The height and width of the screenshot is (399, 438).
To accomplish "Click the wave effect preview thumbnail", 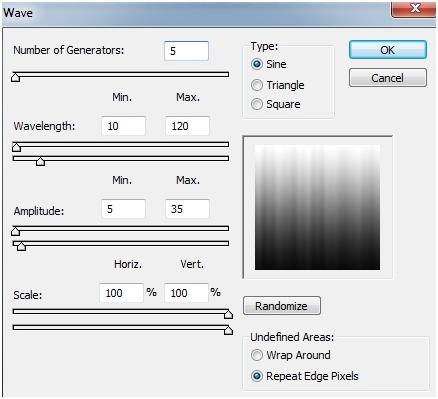I will (x=317, y=207).
